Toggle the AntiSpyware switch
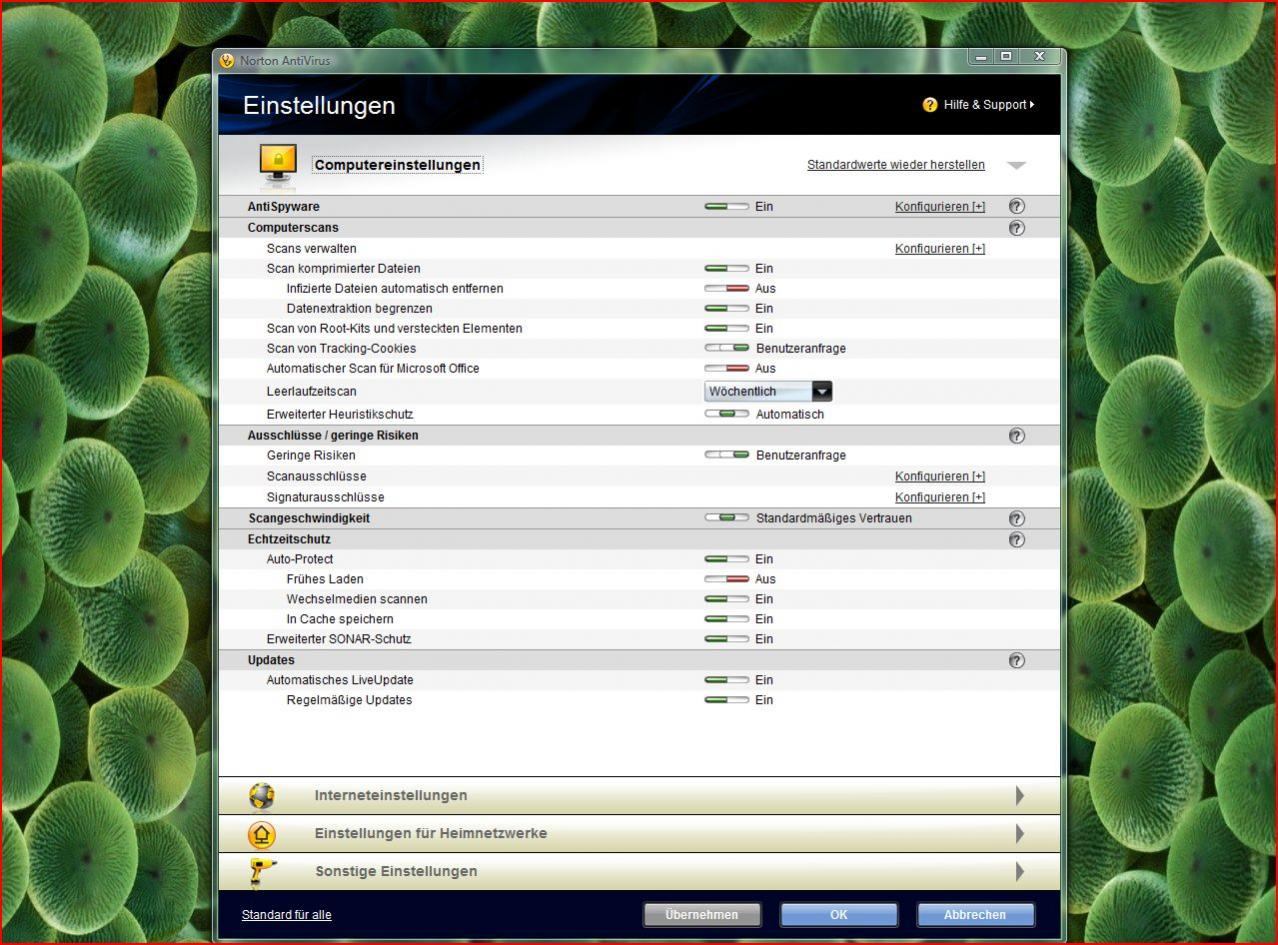This screenshot has height=945, width=1278. point(727,206)
